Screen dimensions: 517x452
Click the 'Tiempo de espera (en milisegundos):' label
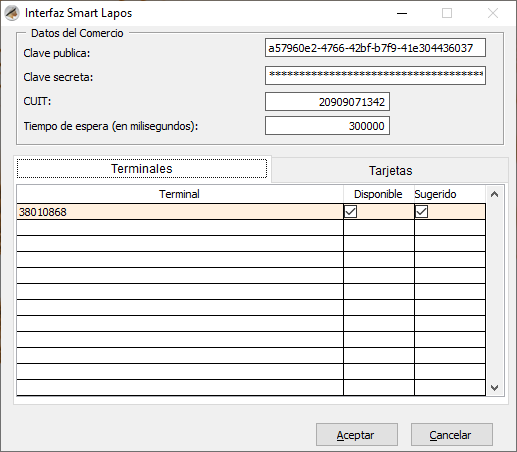pos(111,126)
